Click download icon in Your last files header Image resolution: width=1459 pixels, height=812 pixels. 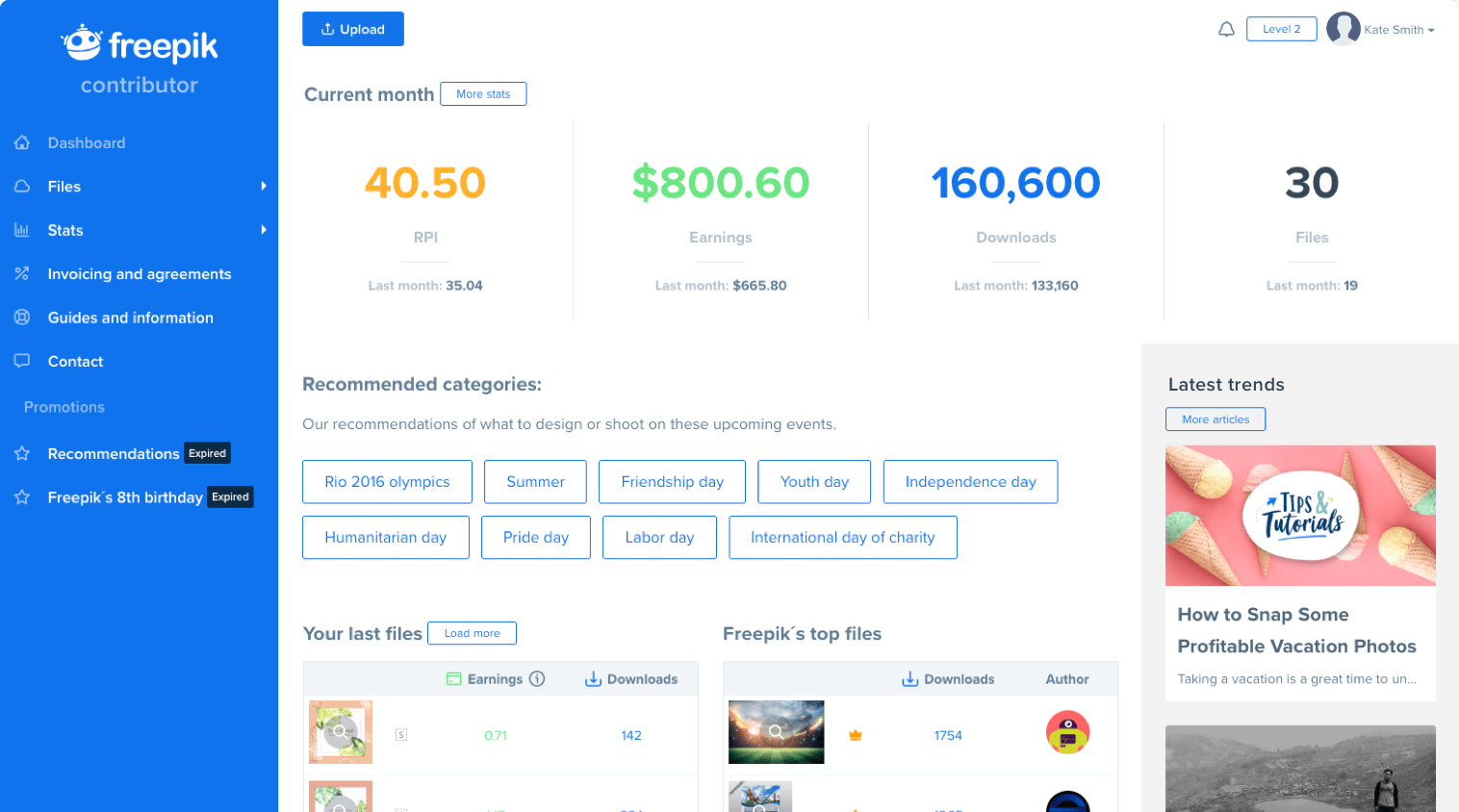[x=593, y=679]
